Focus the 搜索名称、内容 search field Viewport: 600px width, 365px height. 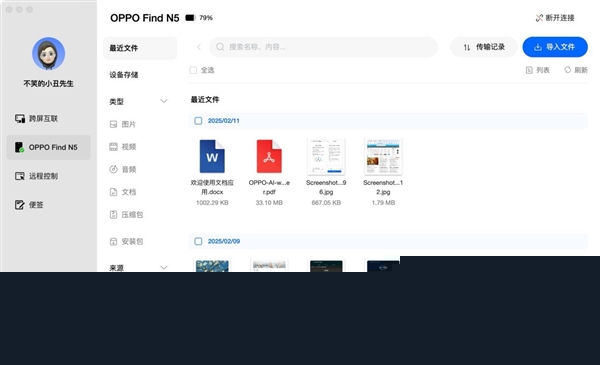[x=323, y=47]
